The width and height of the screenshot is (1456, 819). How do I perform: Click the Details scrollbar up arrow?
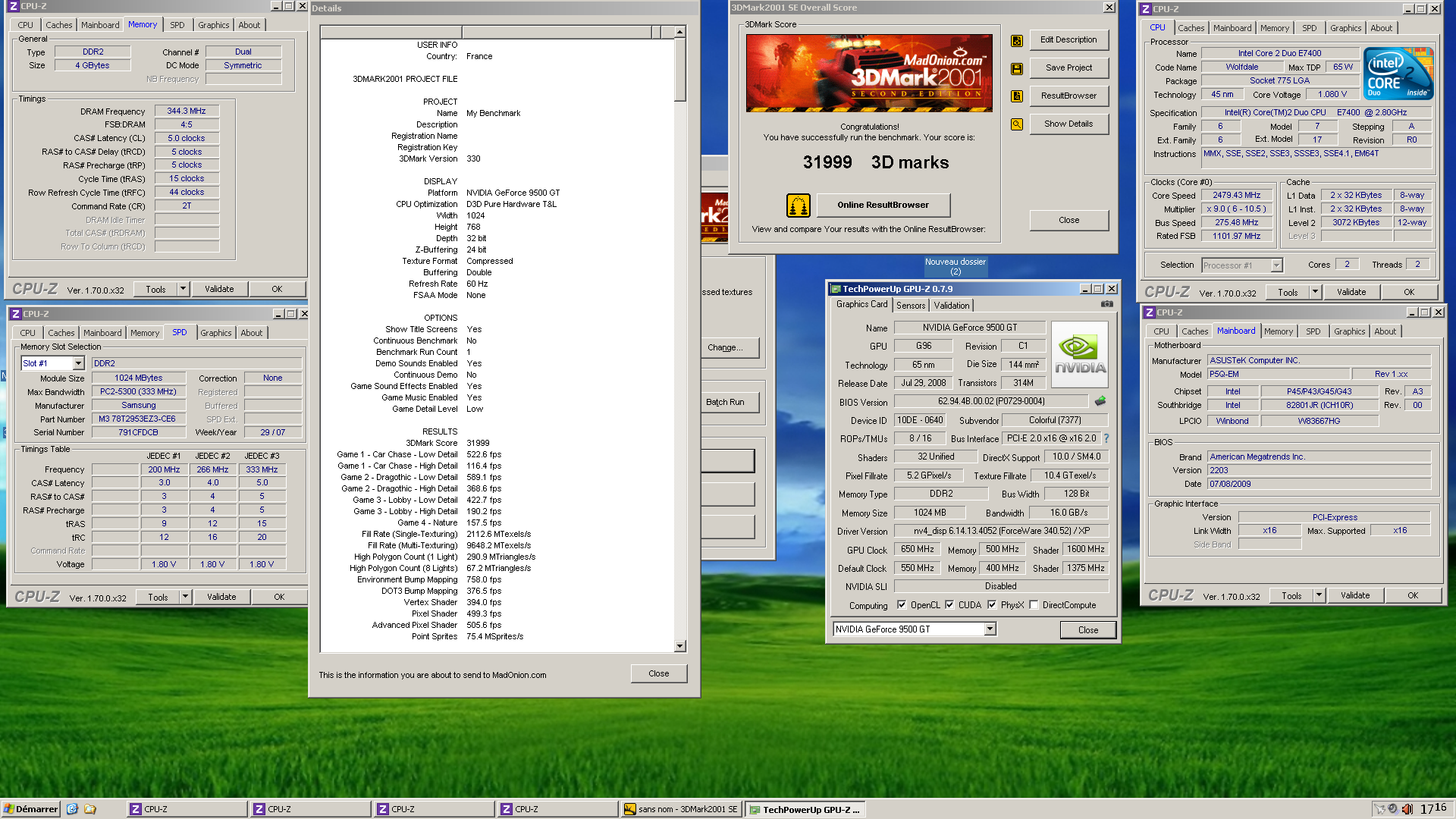(x=679, y=32)
